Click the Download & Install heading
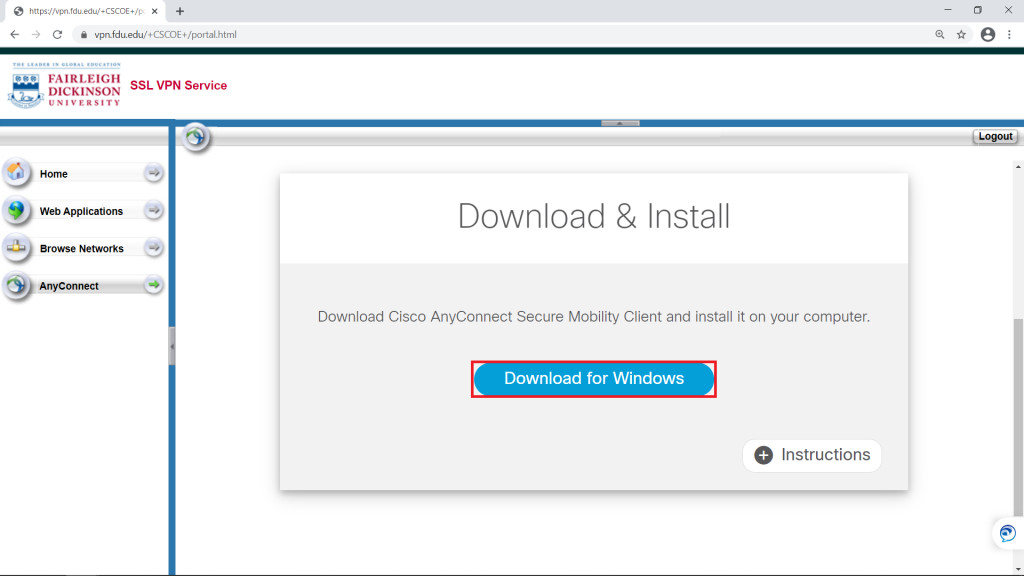Image resolution: width=1024 pixels, height=576 pixels. [x=594, y=217]
